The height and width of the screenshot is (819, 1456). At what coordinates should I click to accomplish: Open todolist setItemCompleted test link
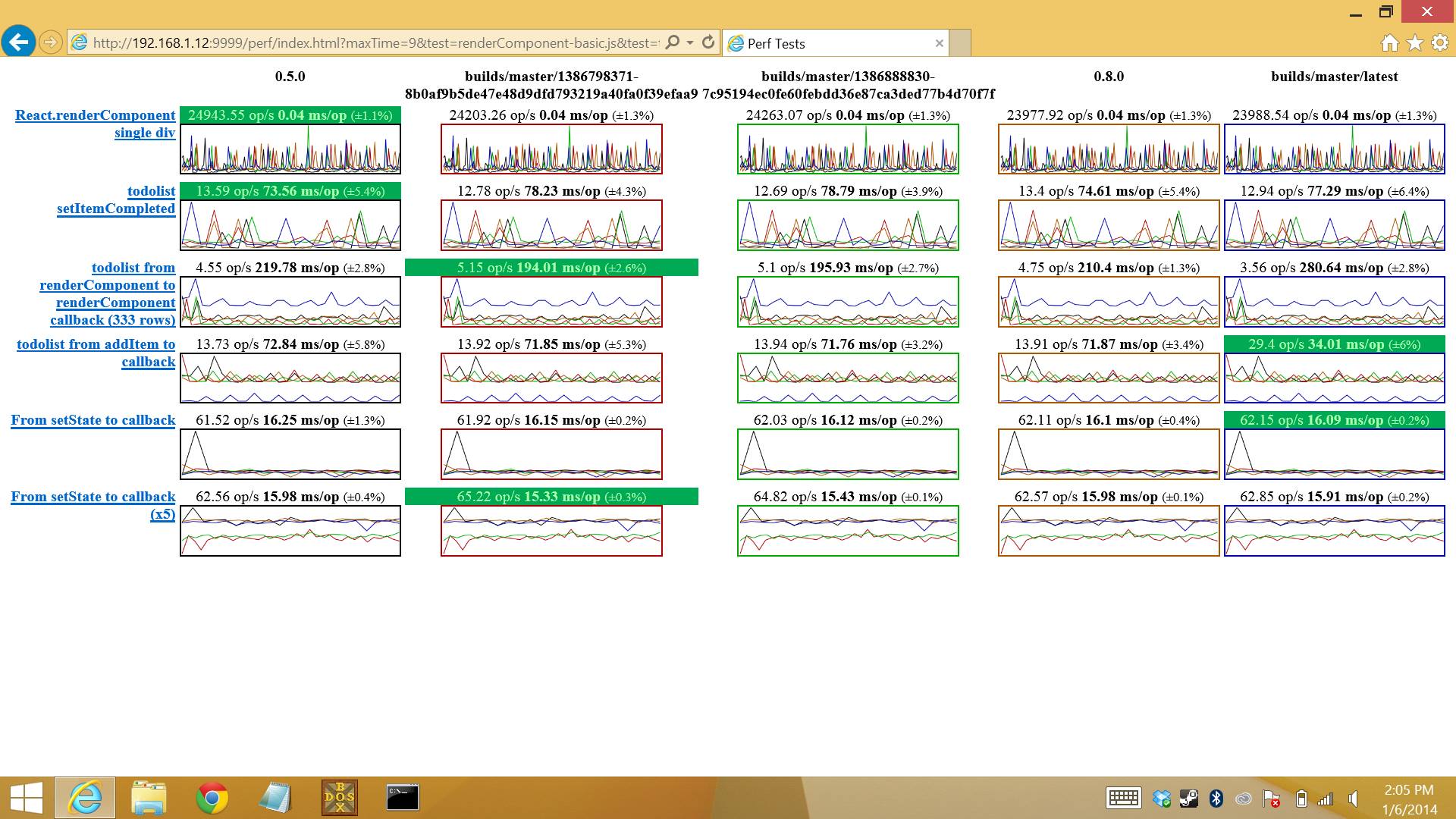coord(116,199)
